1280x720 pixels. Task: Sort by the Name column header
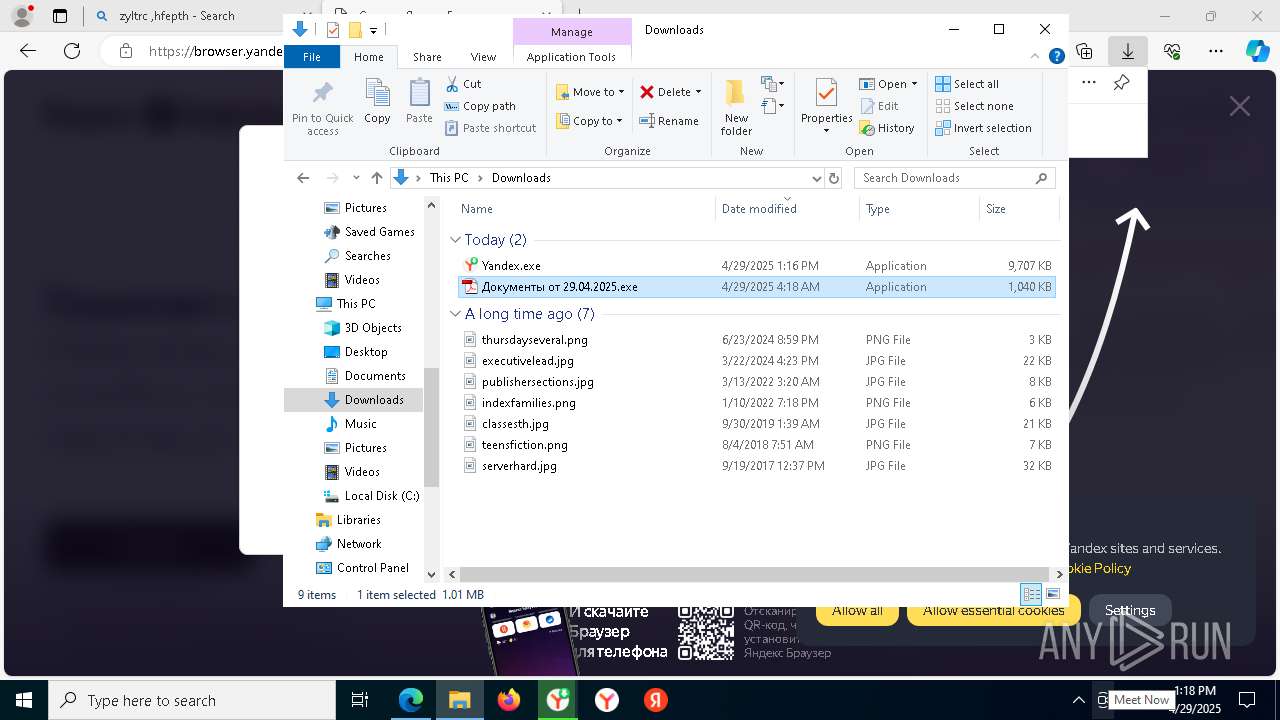(x=585, y=209)
